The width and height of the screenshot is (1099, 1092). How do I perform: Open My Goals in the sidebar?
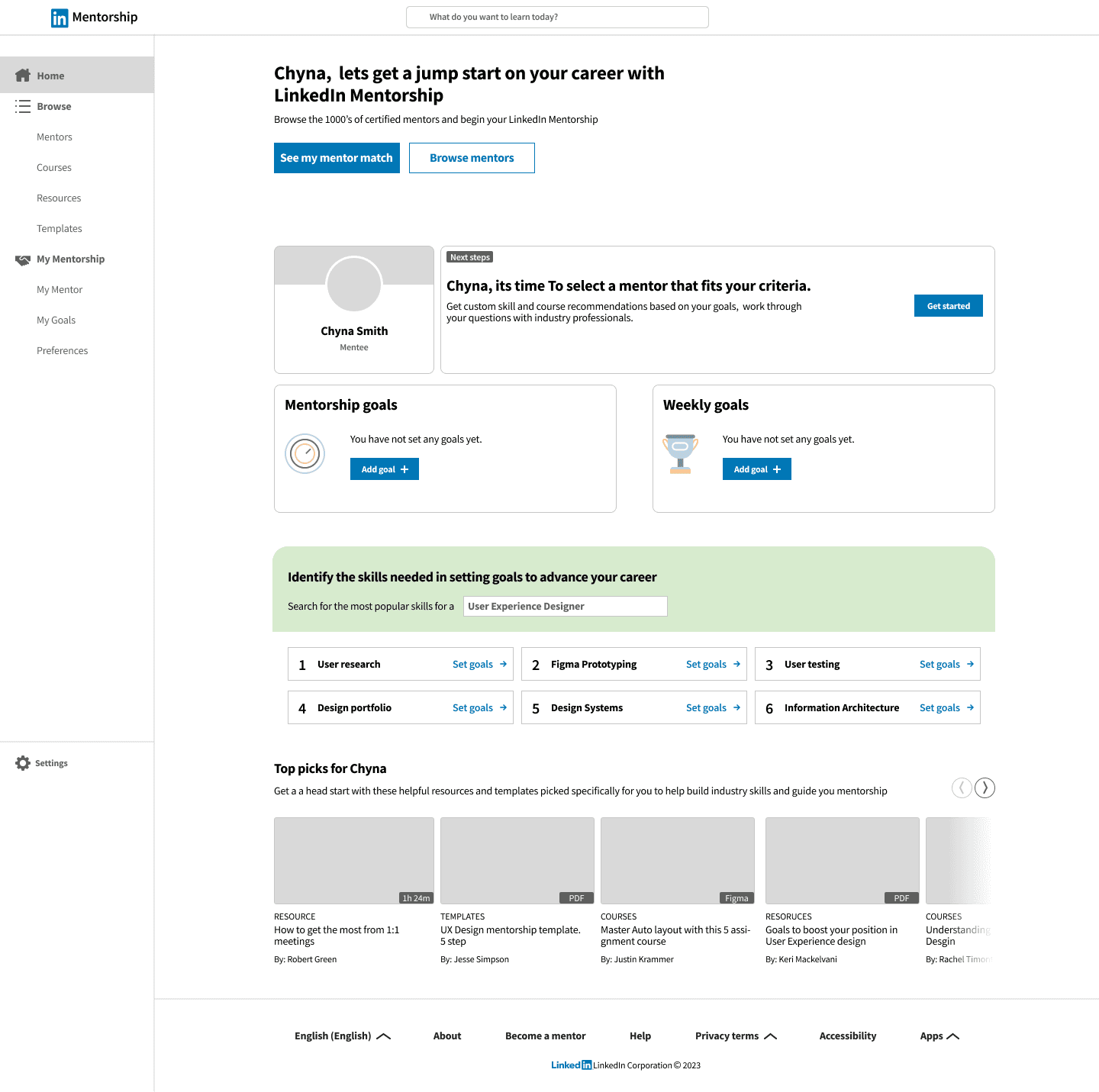point(56,320)
